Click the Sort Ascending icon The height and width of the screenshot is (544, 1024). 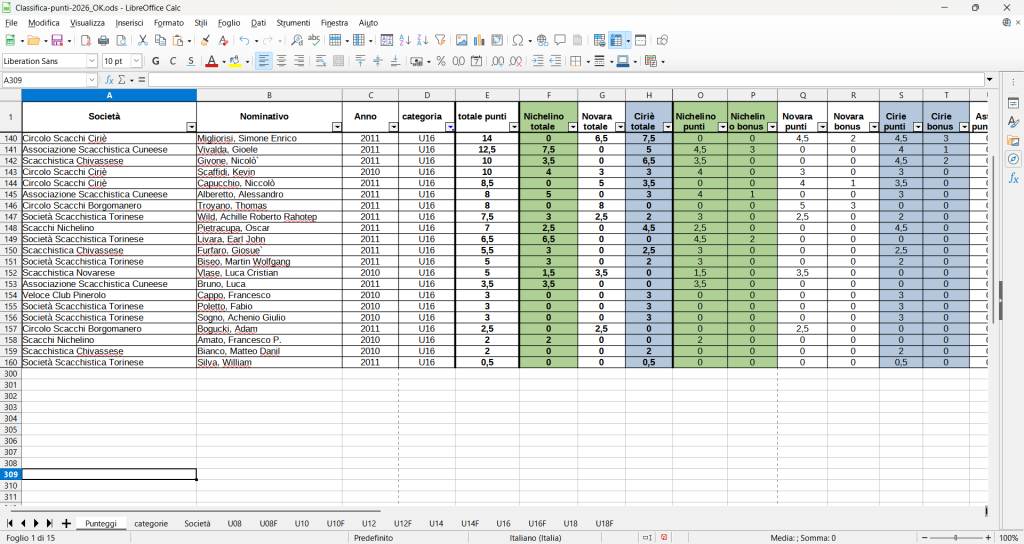pyautogui.click(x=405, y=41)
